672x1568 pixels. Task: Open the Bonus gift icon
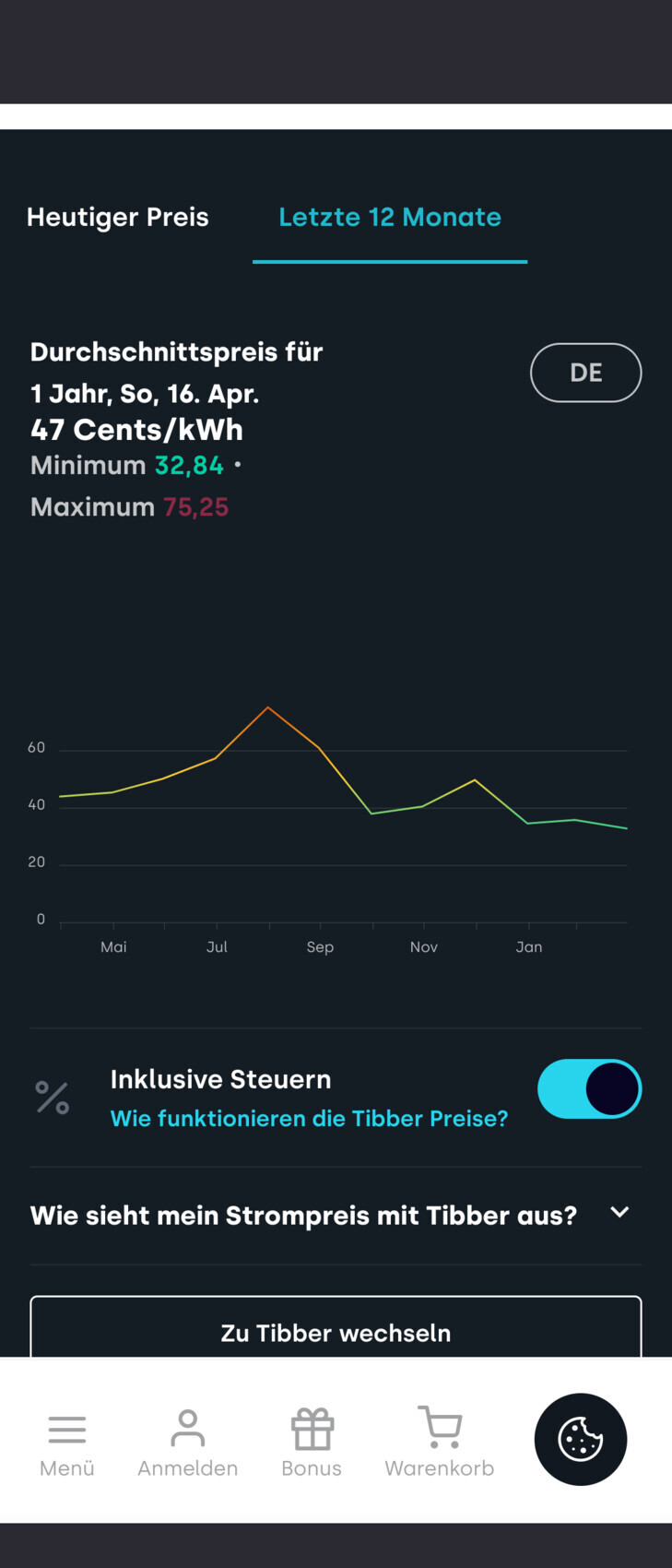tap(312, 1430)
